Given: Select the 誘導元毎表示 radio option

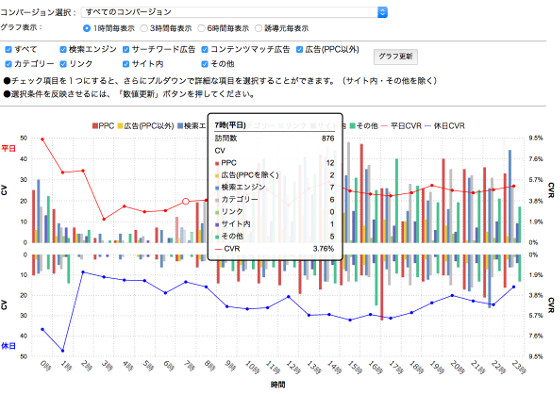Looking at the screenshot, I should coord(259,28).
